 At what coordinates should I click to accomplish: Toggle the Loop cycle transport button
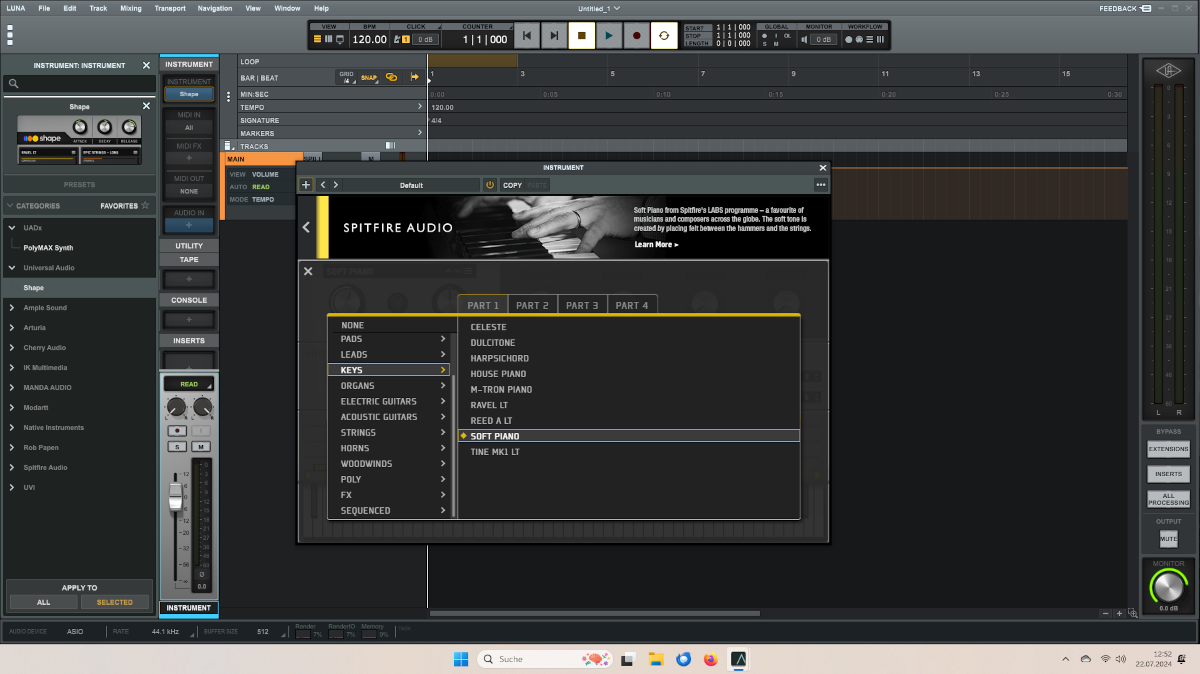point(664,37)
